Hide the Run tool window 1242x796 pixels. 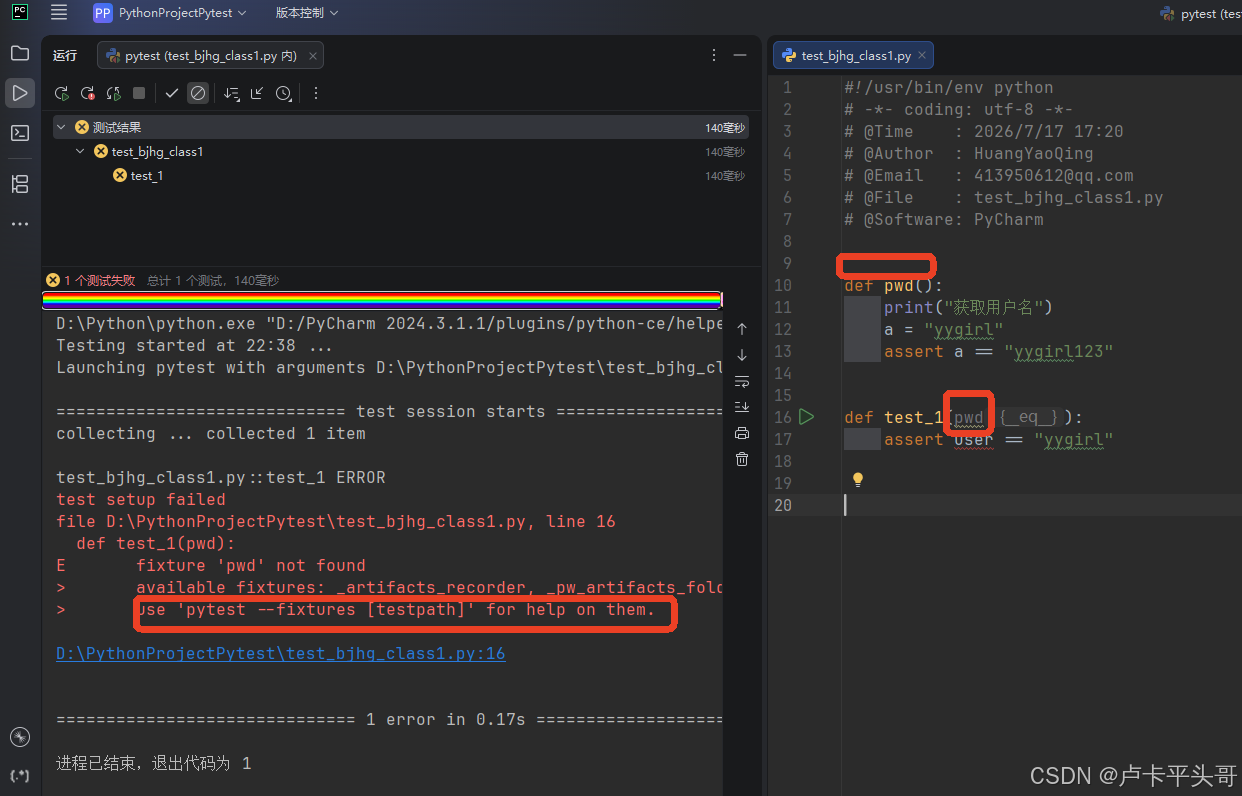coord(740,56)
